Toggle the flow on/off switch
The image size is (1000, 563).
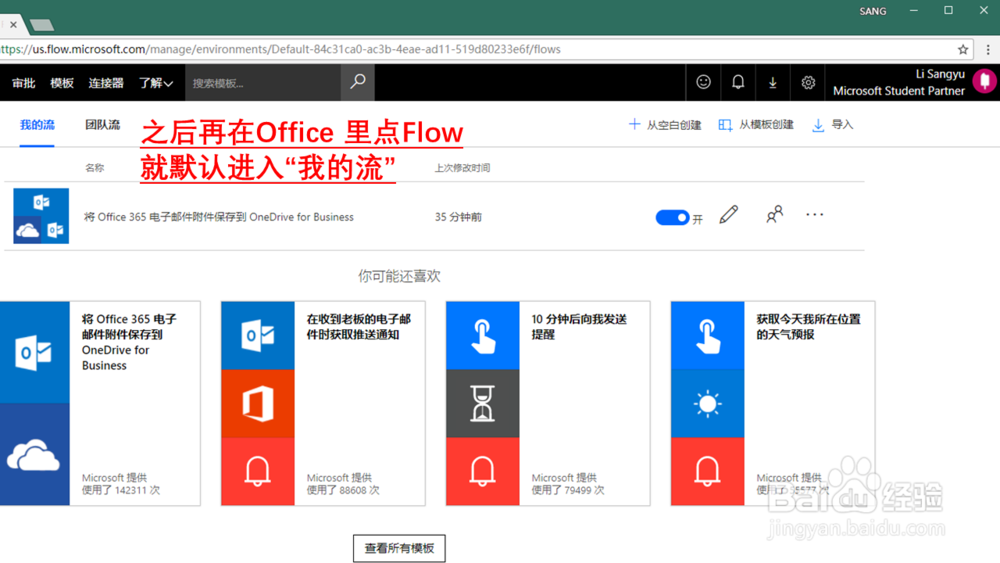tap(672, 217)
